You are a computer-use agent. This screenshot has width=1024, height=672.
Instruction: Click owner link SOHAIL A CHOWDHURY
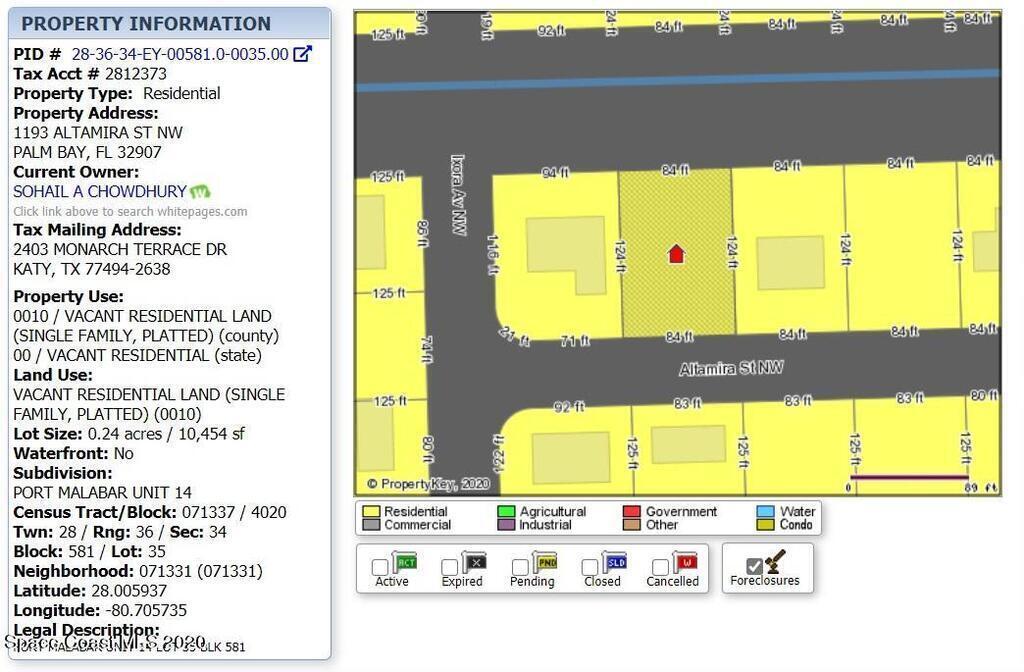point(100,191)
